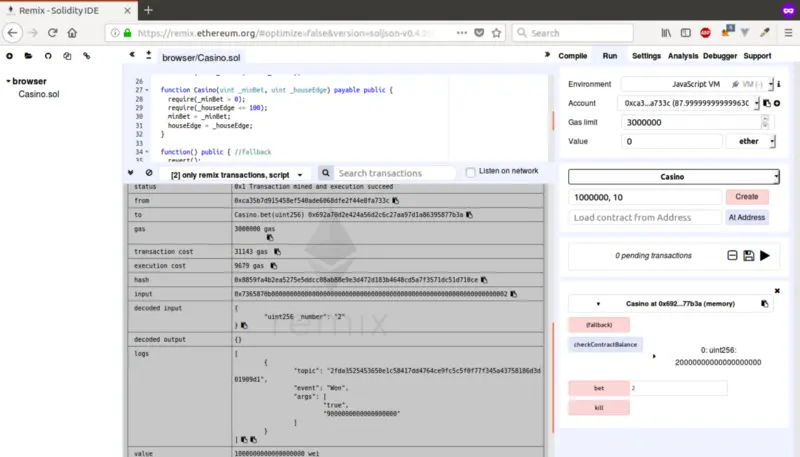Adjust the gas limit stepper
Viewport: 800px width, 457px height.
(765, 122)
